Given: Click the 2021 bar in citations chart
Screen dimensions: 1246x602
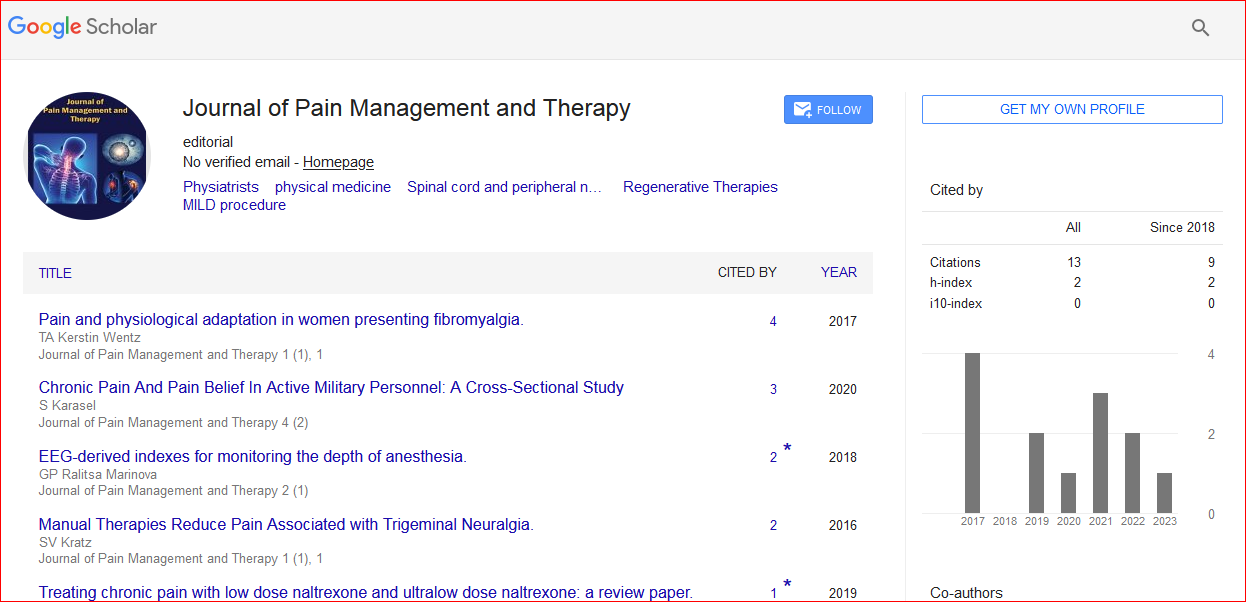Looking at the screenshot, I should tap(1100, 453).
